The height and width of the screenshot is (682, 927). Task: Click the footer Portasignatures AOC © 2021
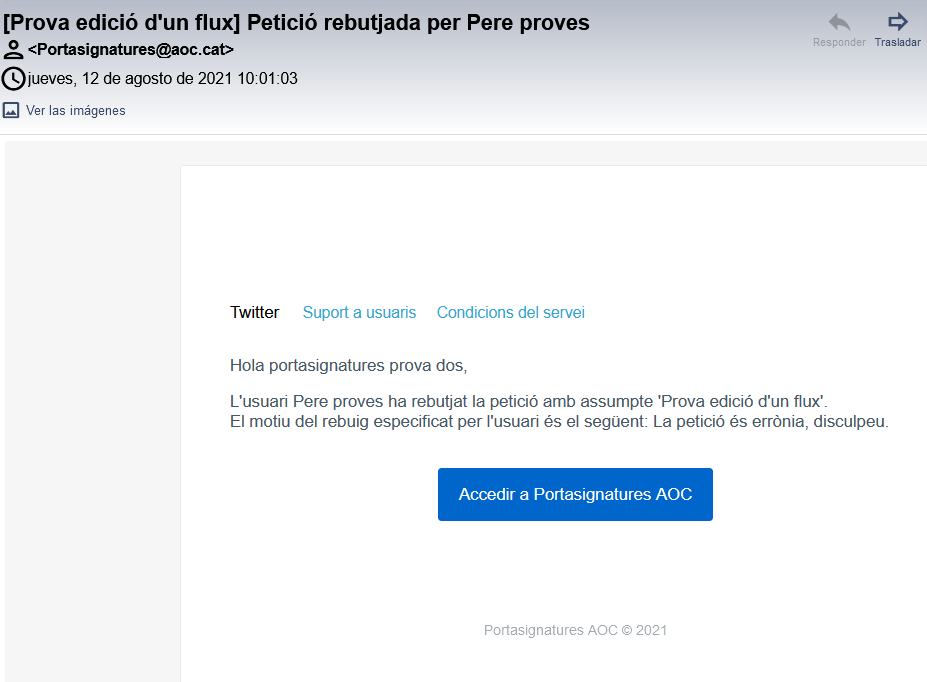pyautogui.click(x=575, y=631)
